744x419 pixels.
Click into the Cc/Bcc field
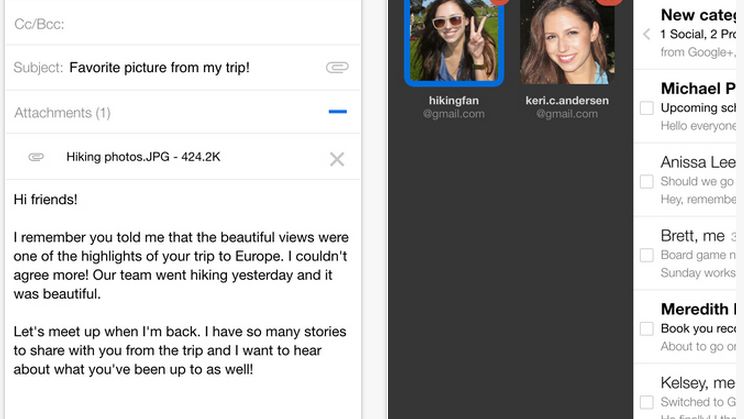point(183,23)
